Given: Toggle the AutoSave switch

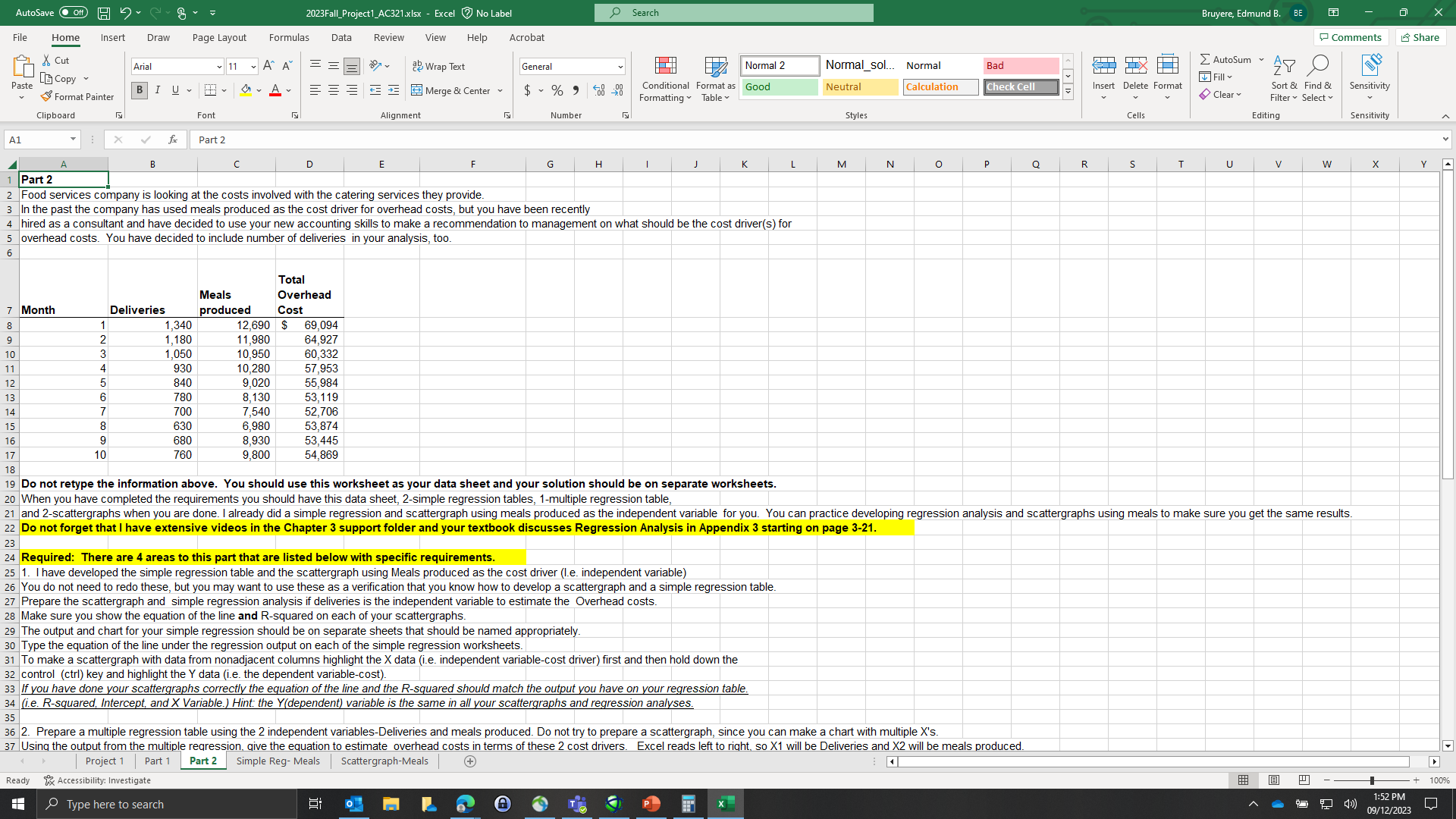Looking at the screenshot, I should click(73, 13).
